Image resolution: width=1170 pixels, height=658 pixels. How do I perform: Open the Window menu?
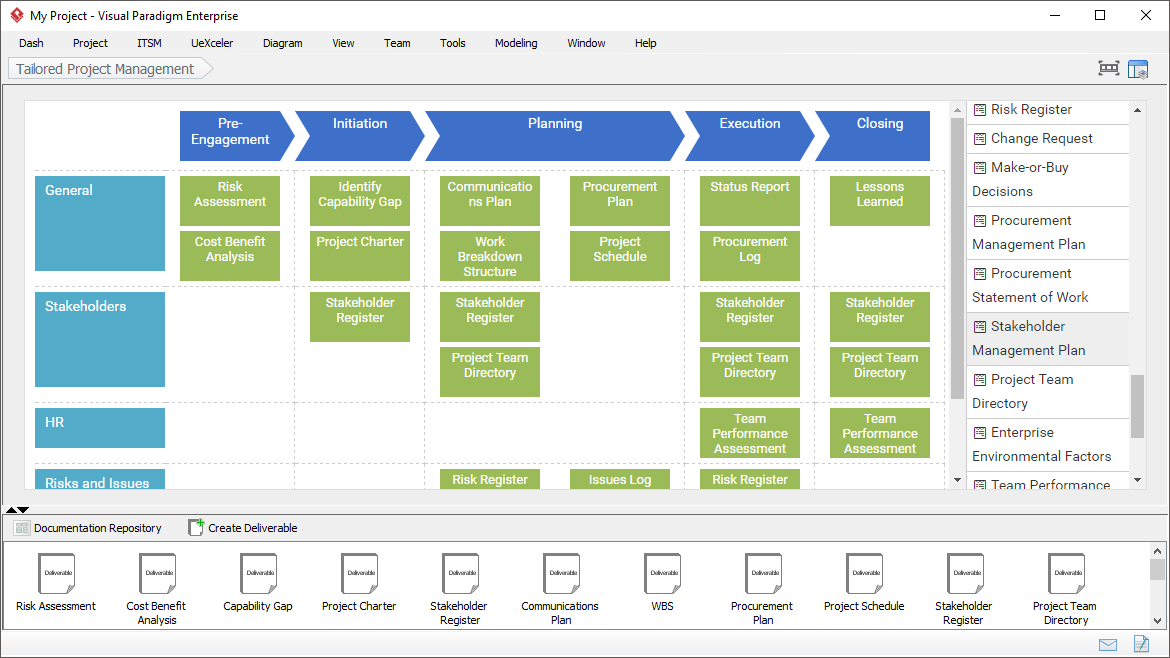(586, 43)
